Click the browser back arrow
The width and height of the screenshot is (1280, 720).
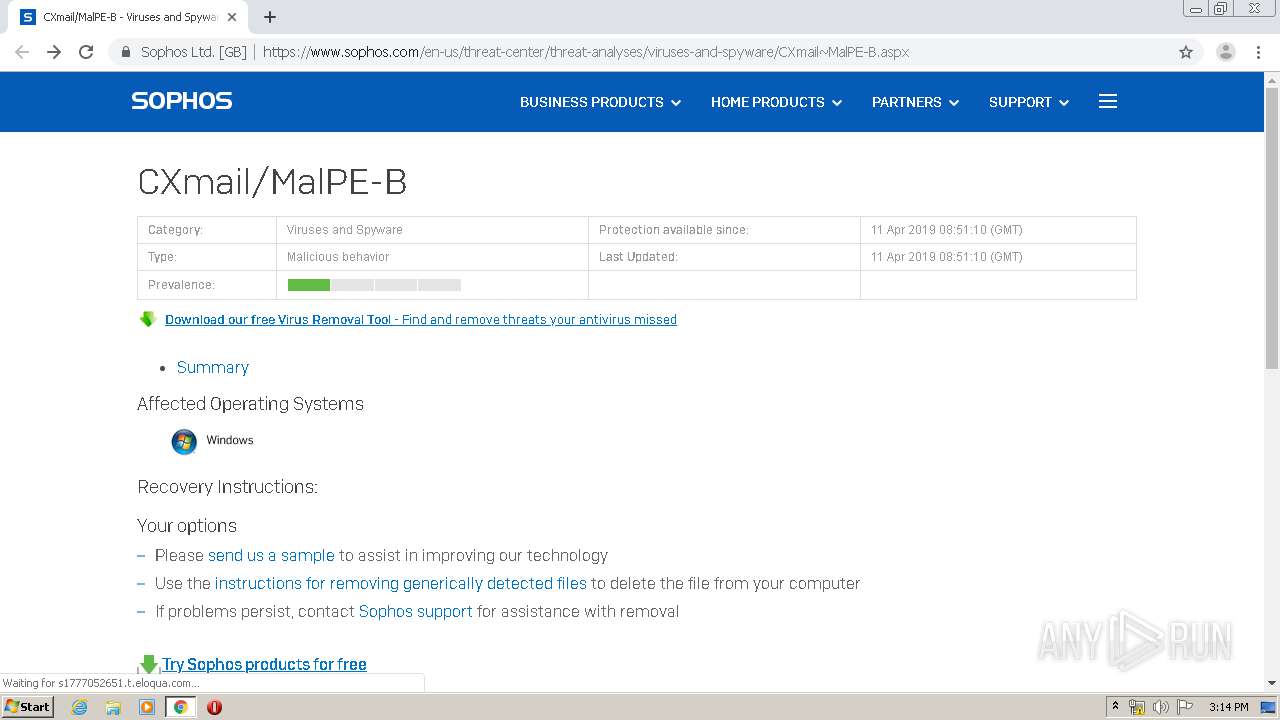point(22,52)
